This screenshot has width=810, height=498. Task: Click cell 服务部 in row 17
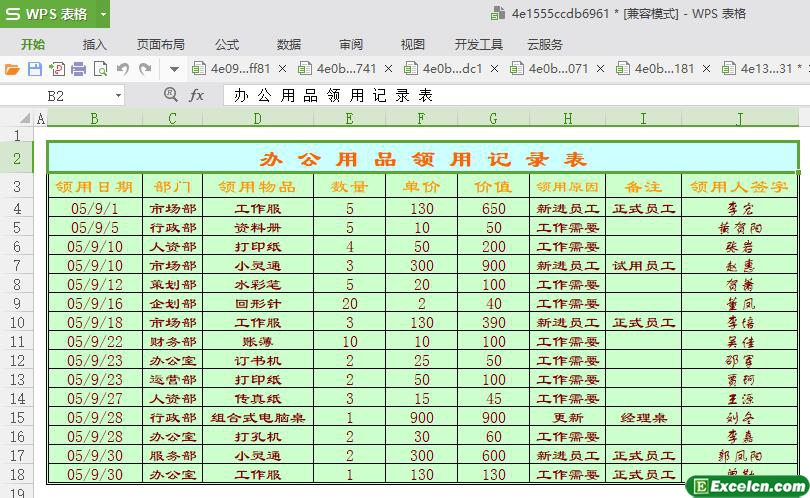[x=173, y=456]
